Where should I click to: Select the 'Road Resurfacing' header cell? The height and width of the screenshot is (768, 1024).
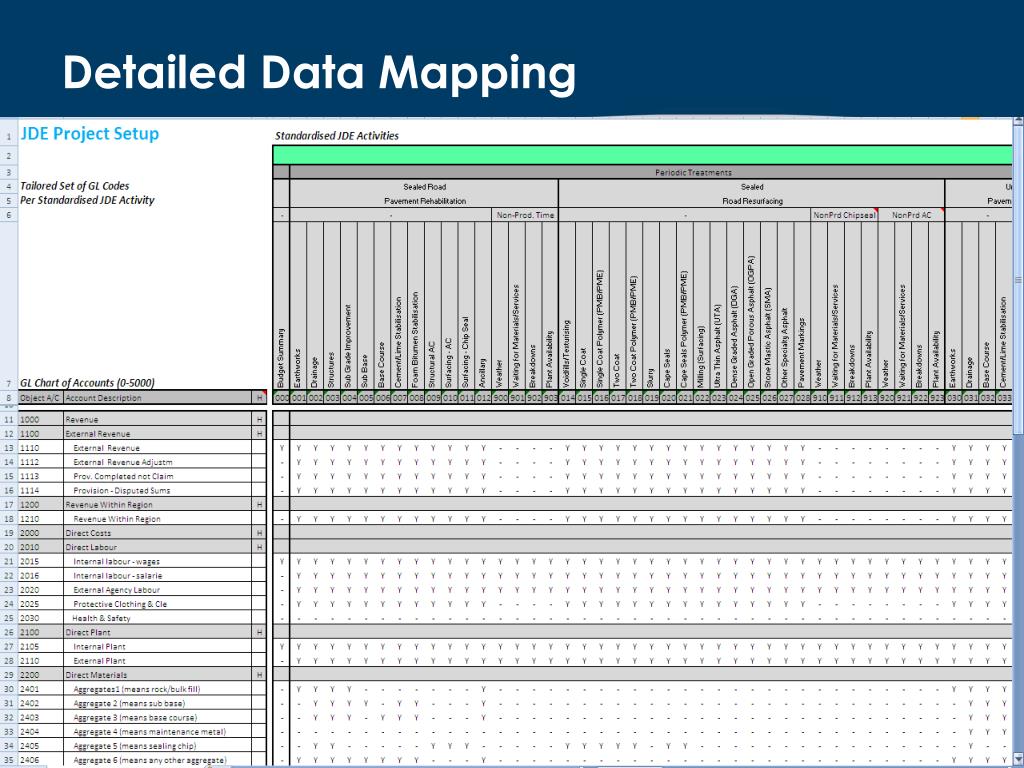pos(752,201)
